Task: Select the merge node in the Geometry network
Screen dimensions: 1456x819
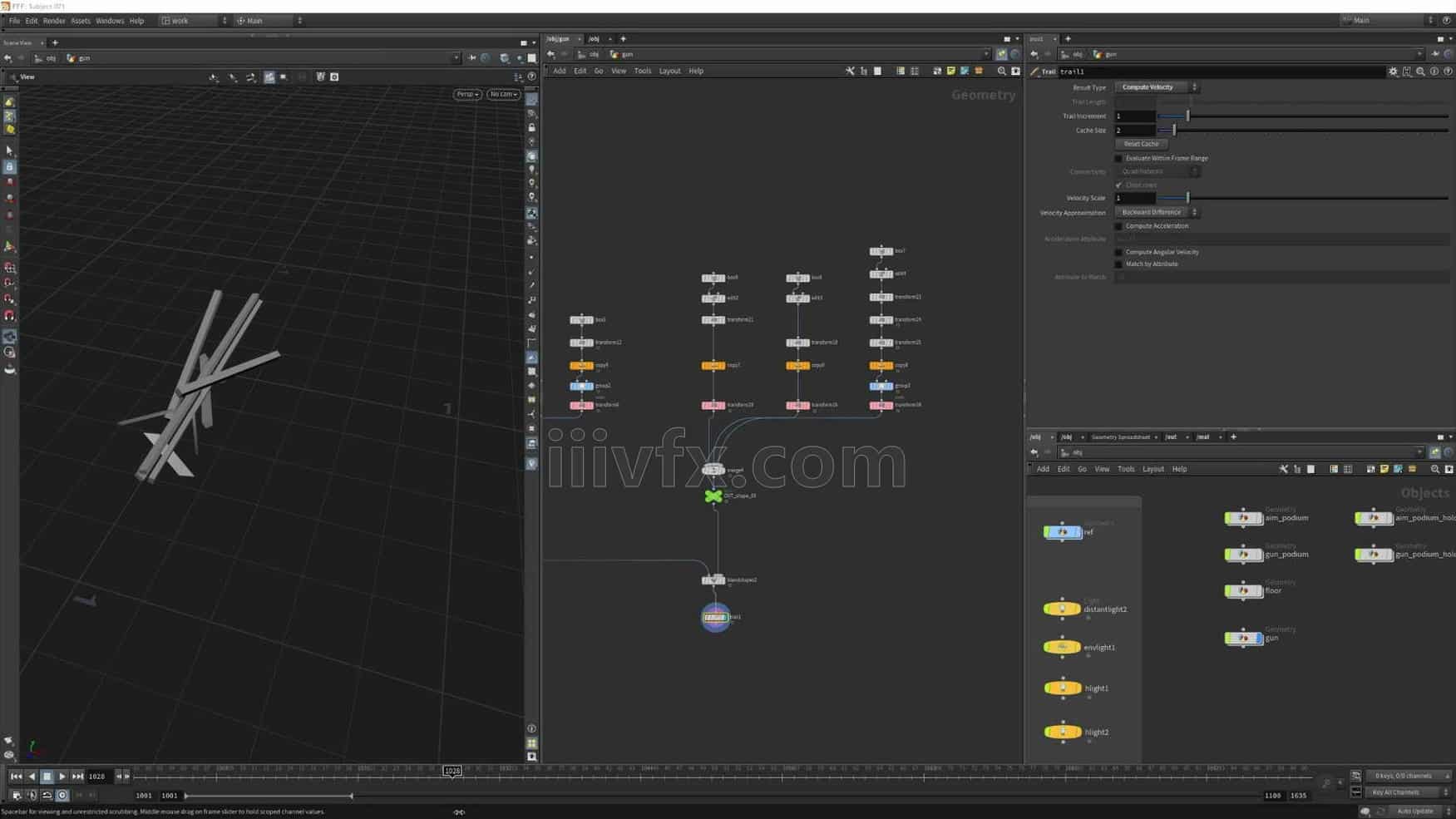Action: [x=713, y=470]
